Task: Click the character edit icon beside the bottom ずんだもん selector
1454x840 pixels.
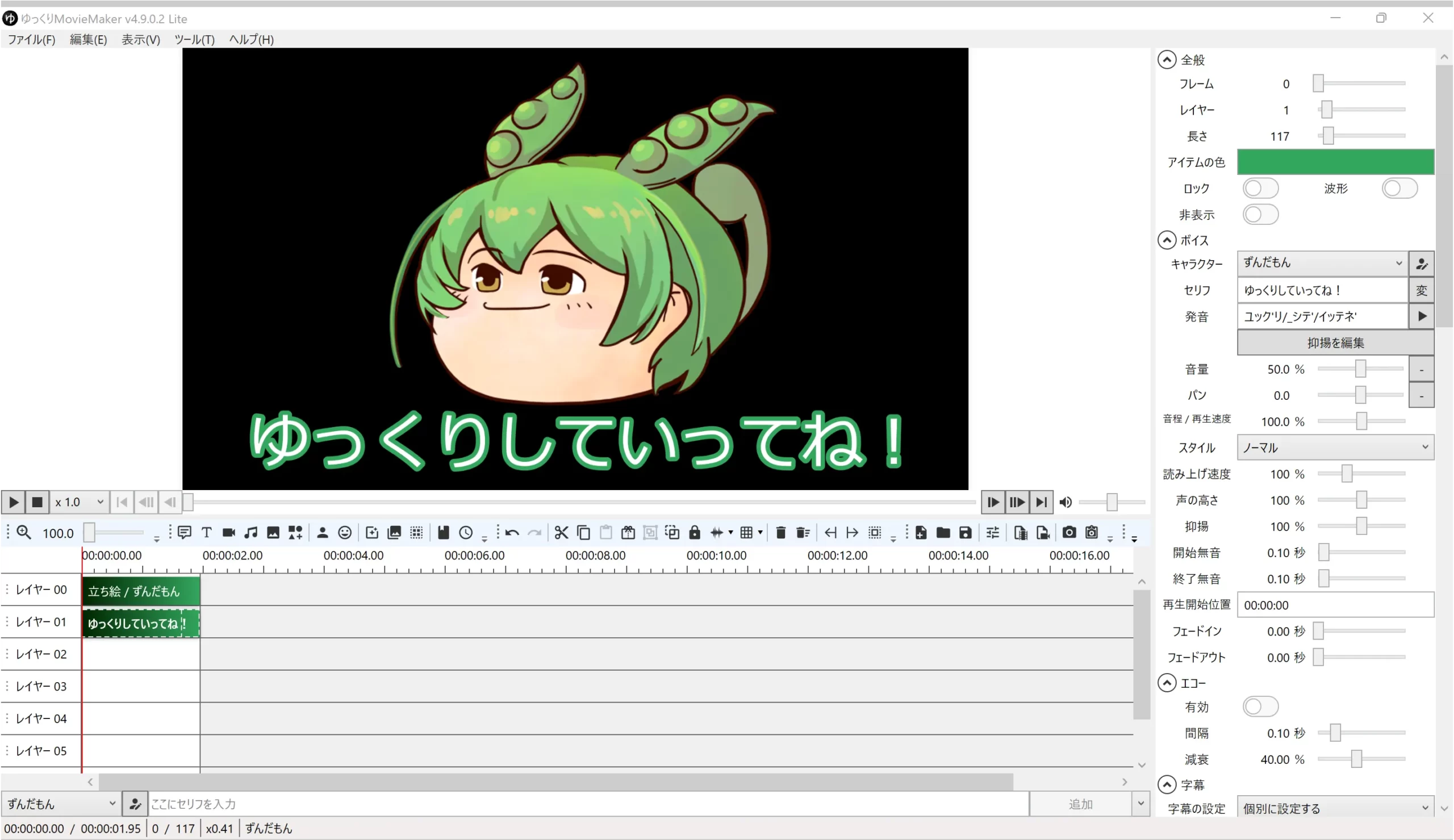Action: [135, 804]
